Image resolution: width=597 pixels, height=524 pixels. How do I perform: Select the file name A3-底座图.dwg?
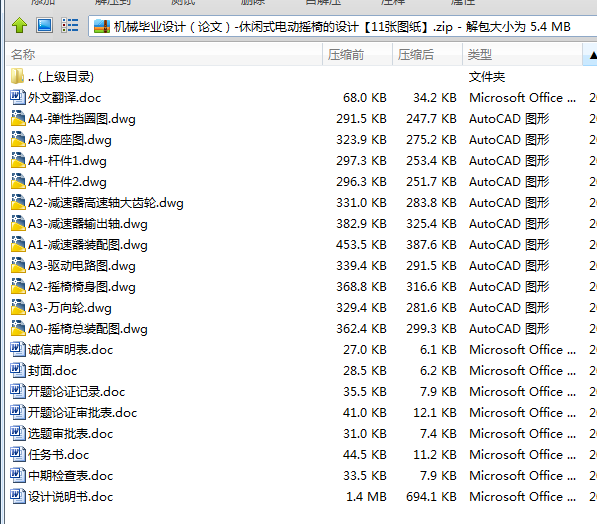(x=70, y=140)
